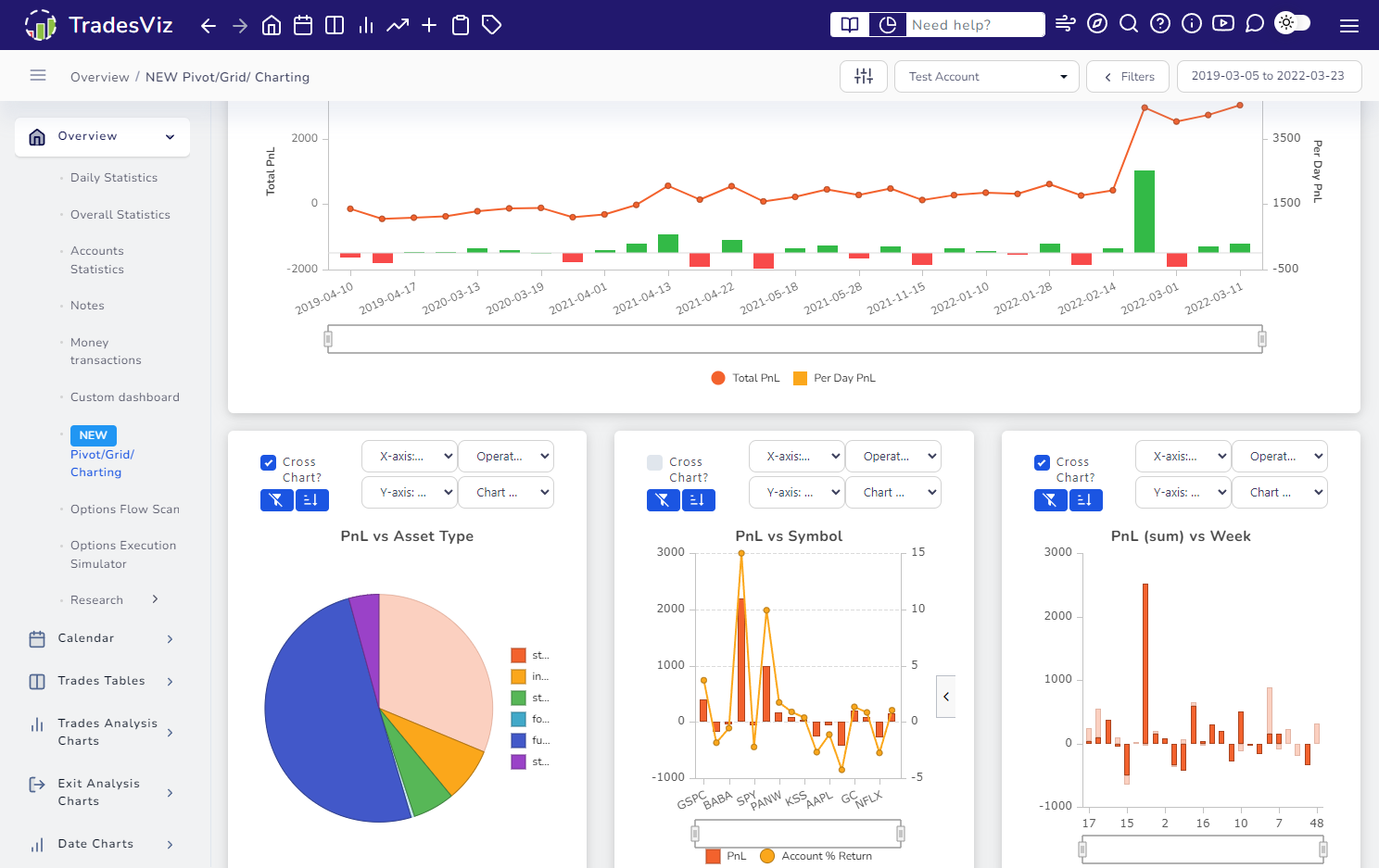Click the open book help icon
Viewport: 1379px width, 868px height.
[850, 25]
